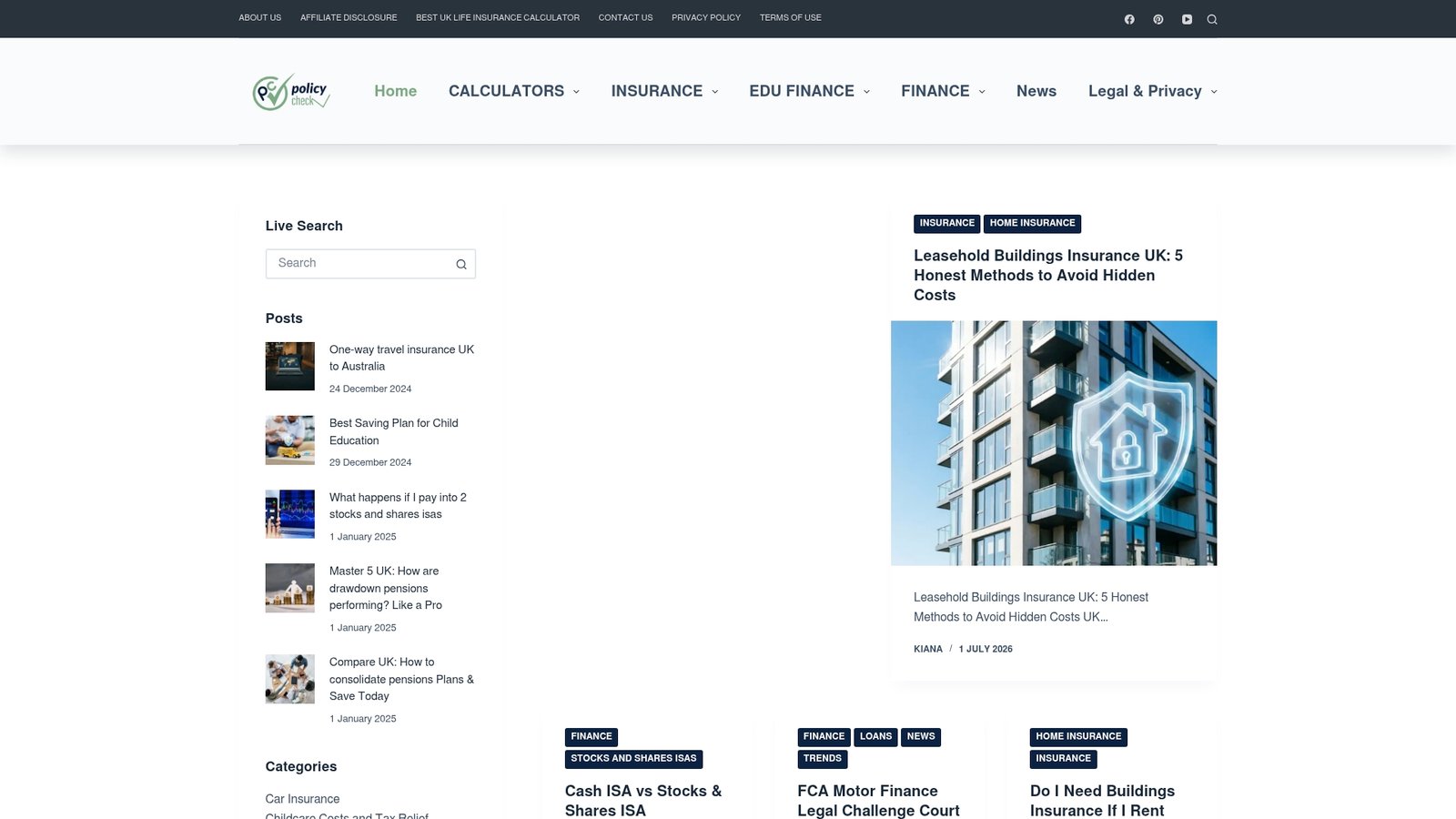The width and height of the screenshot is (1456, 819).
Task: Open author KIANA's page
Action: tap(928, 649)
